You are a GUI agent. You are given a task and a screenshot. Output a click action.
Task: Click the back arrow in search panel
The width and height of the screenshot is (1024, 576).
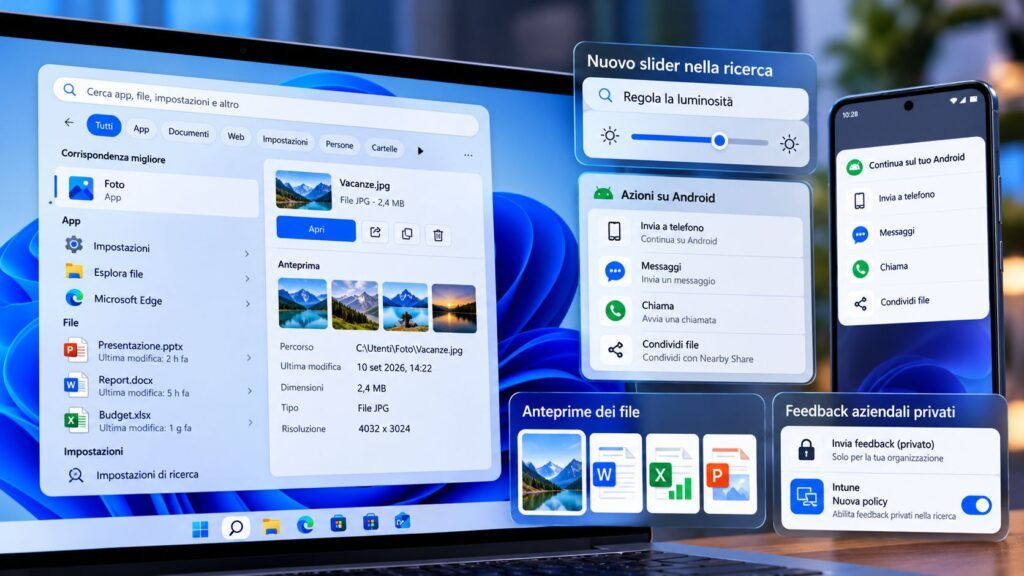click(x=69, y=122)
